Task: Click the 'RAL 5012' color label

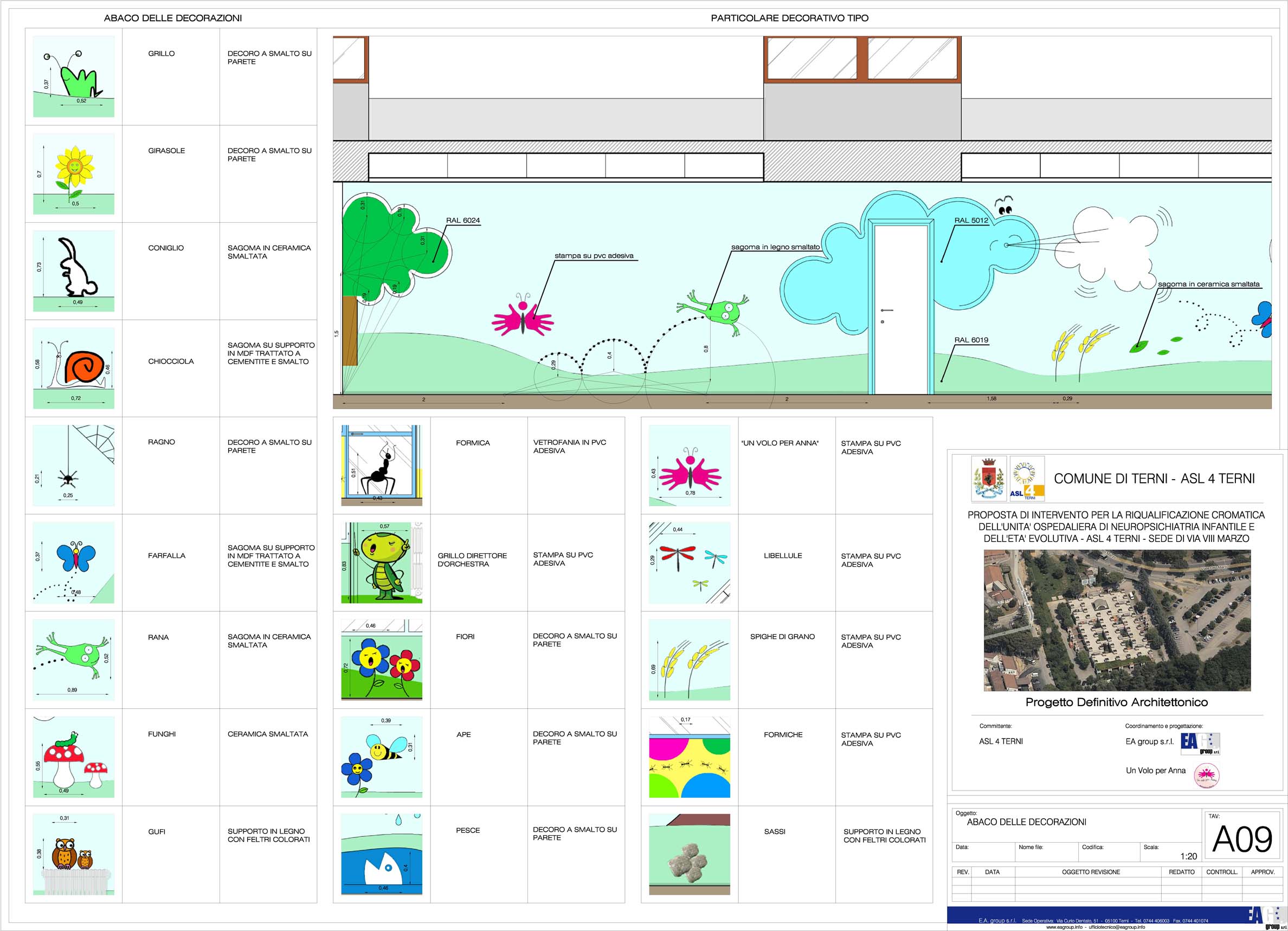Action: pyautogui.click(x=971, y=220)
